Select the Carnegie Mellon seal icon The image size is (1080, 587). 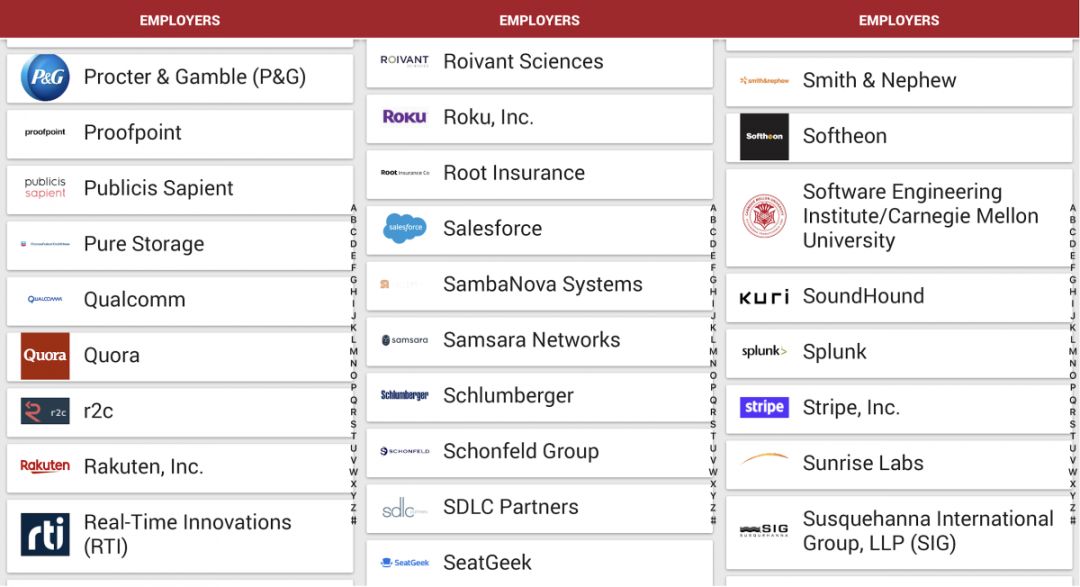click(764, 216)
